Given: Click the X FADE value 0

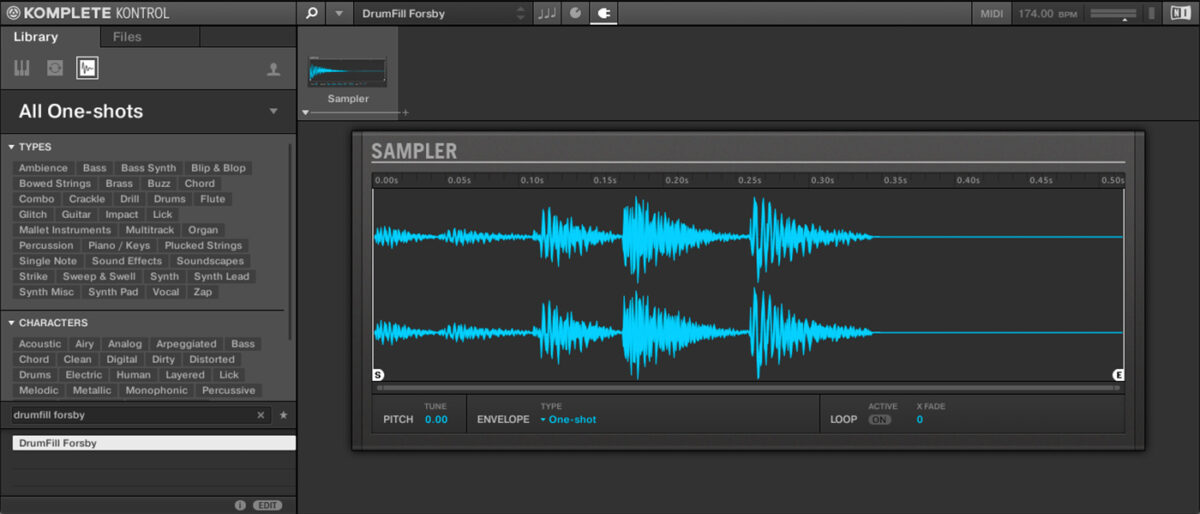Looking at the screenshot, I should (920, 419).
